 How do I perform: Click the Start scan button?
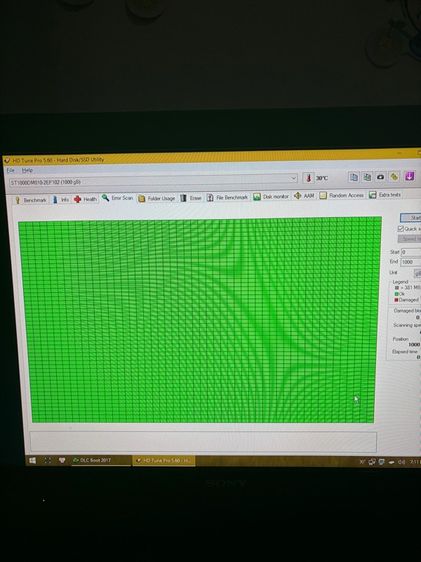pos(411,218)
